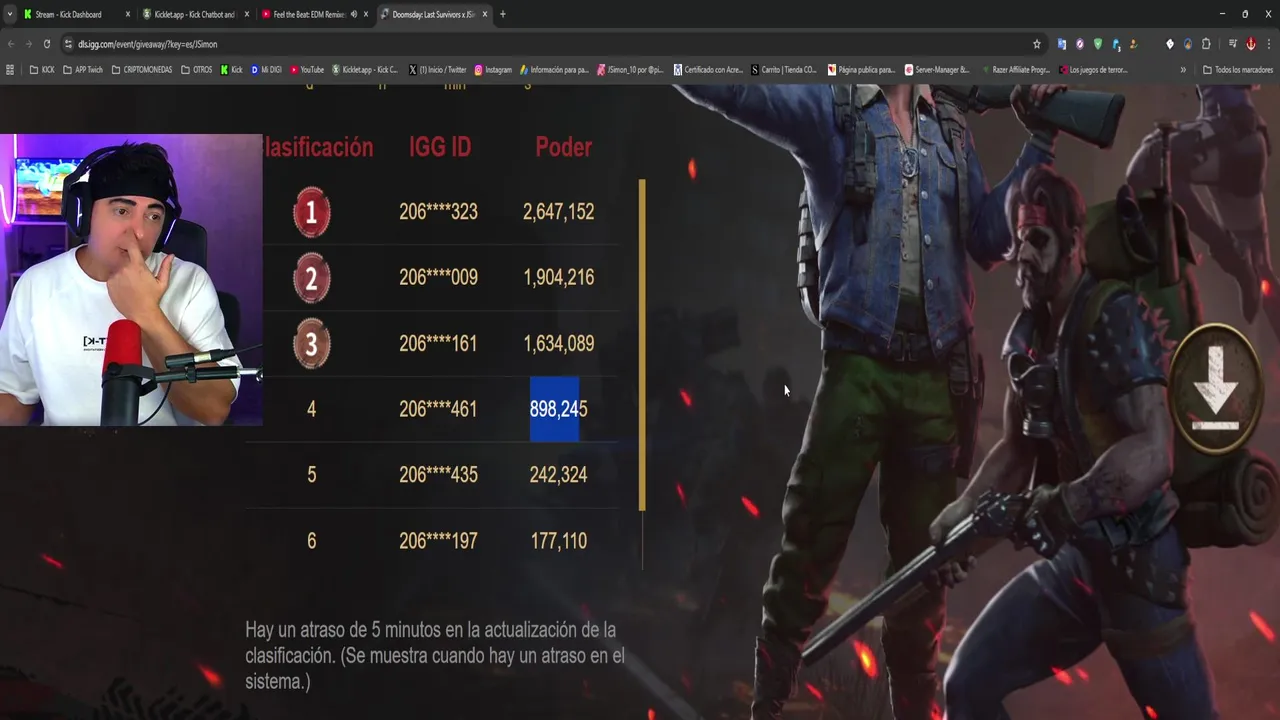Open the Todos los marcadores folder
This screenshot has height=720, width=1280.
click(x=1237, y=70)
